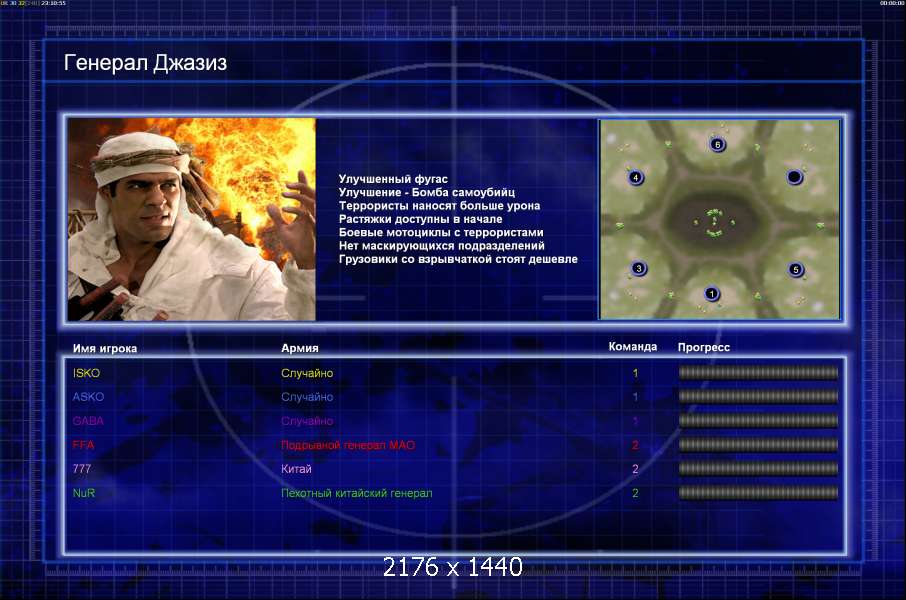Click 'Подрывной генерал МАО' army entry
Image resolution: width=906 pixels, height=600 pixels.
tap(348, 445)
